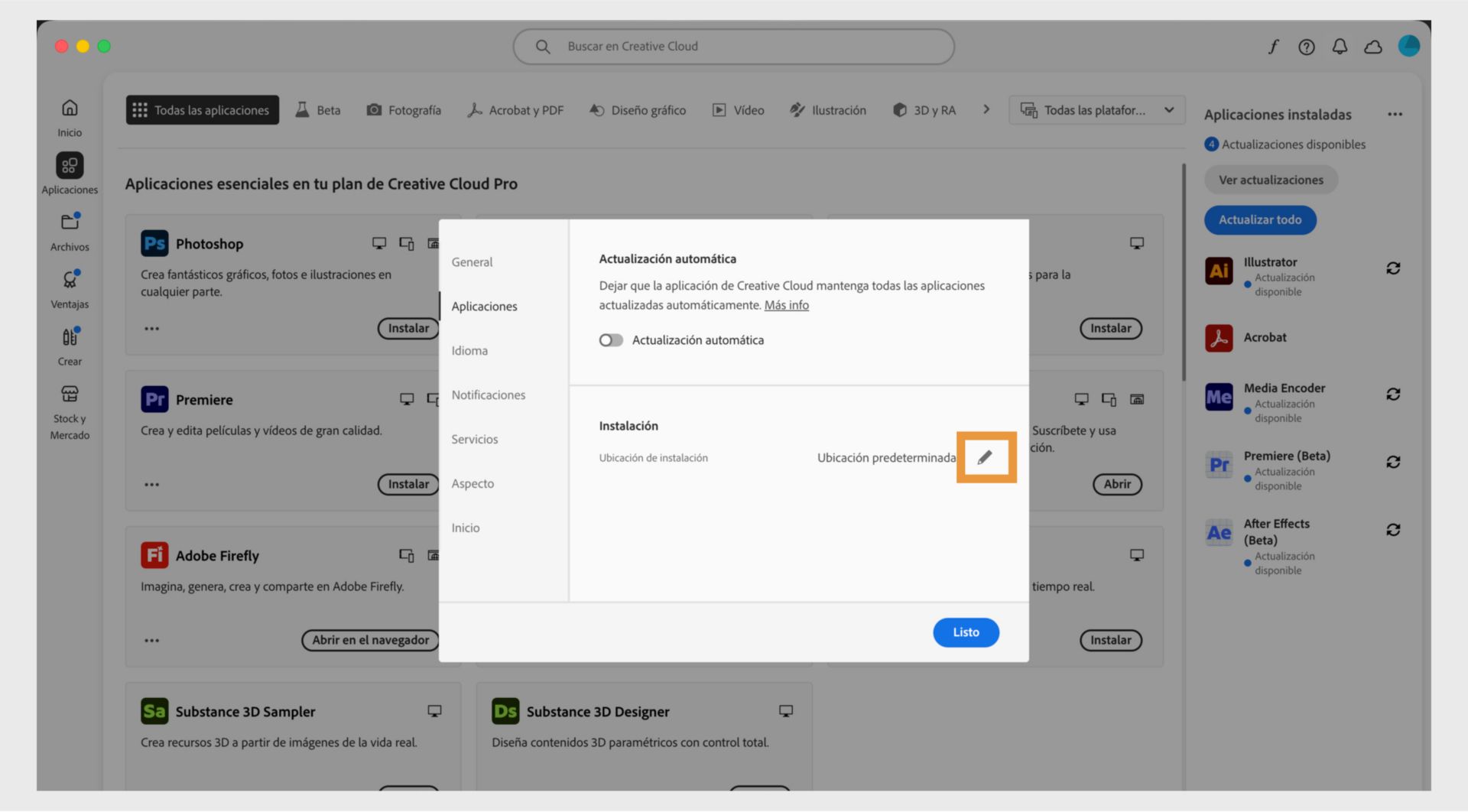Click the Ver actualizaciones button
Image resolution: width=1468 pixels, height=812 pixels.
pyautogui.click(x=1271, y=180)
